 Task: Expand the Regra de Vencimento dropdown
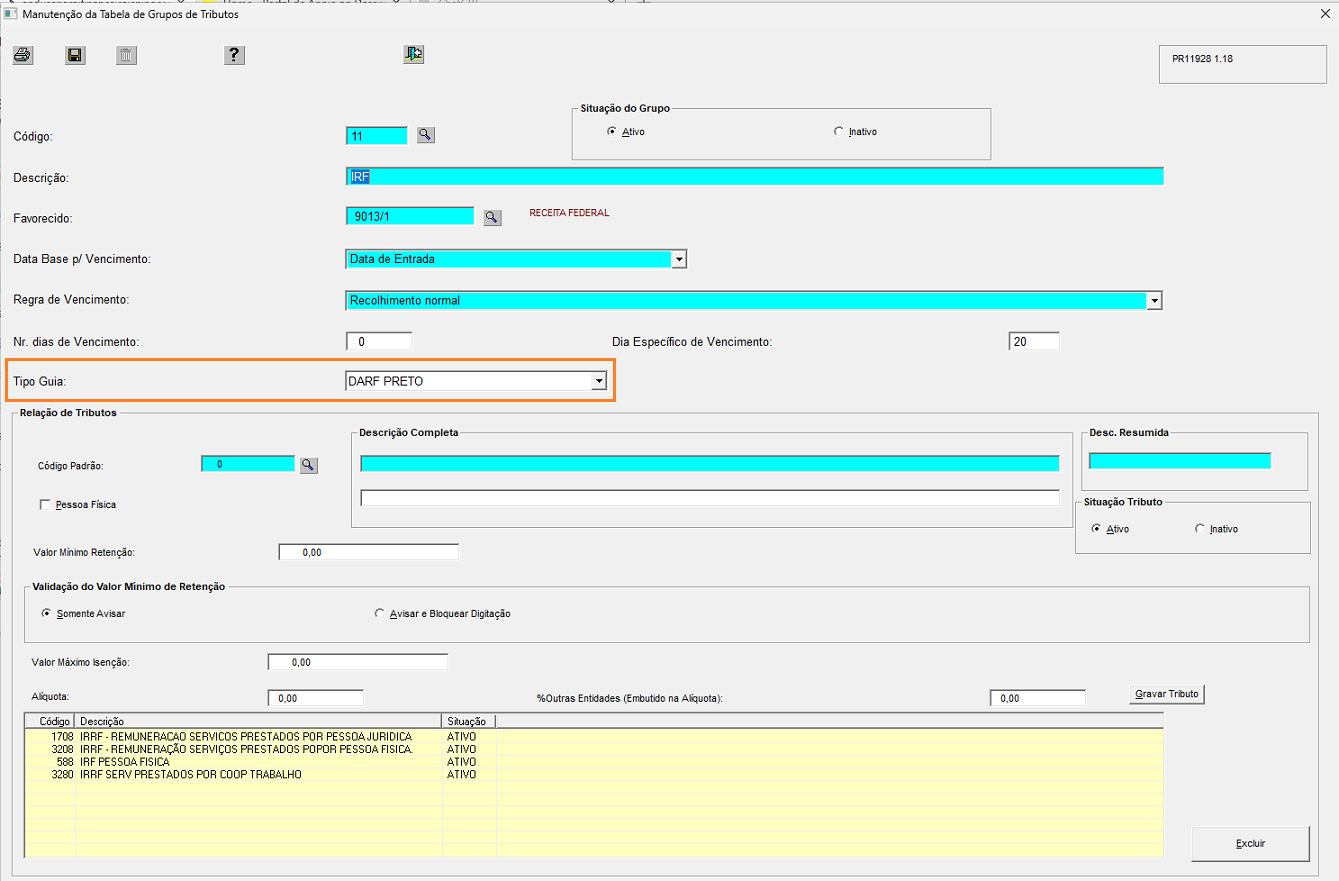click(x=1154, y=300)
